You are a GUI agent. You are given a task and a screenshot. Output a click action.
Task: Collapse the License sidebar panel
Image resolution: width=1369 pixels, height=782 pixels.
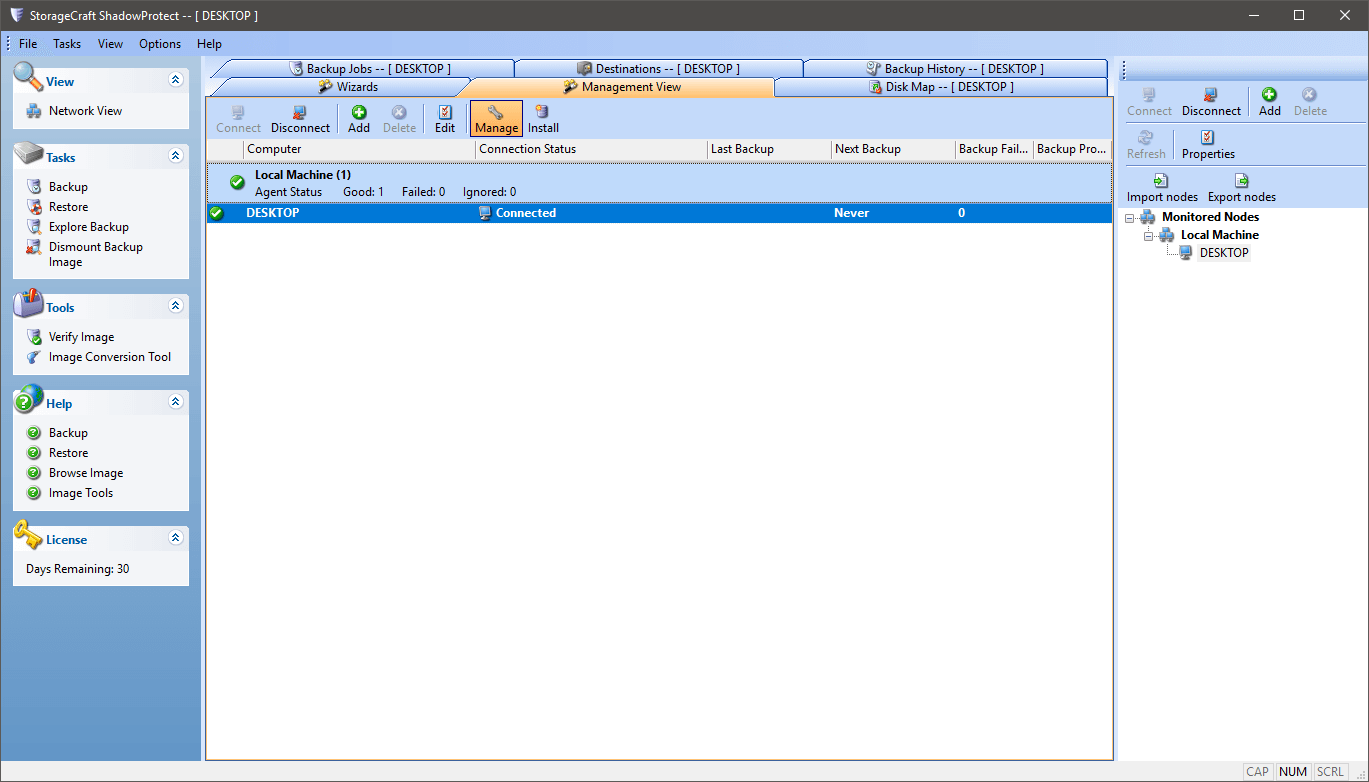click(176, 538)
